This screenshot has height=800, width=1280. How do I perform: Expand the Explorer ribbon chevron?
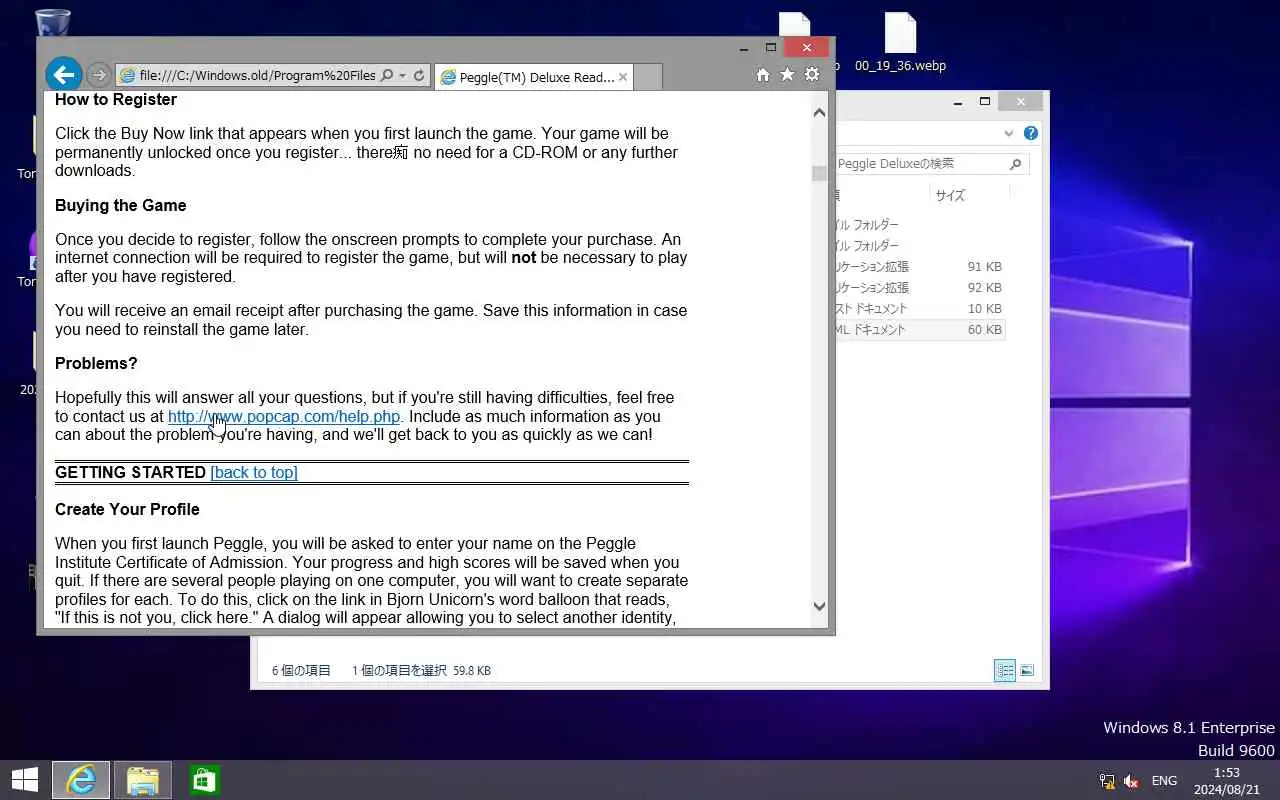coord(1009,133)
